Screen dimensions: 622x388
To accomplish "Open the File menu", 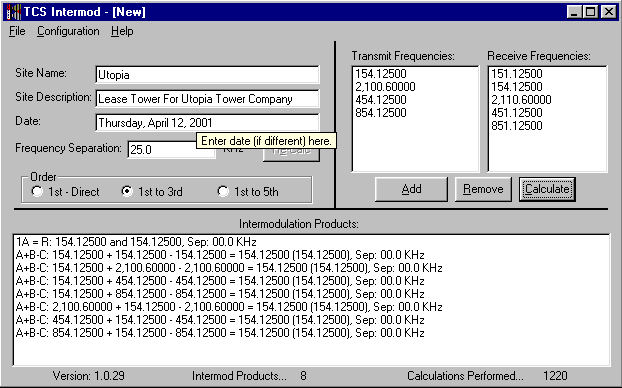I will click(17, 31).
